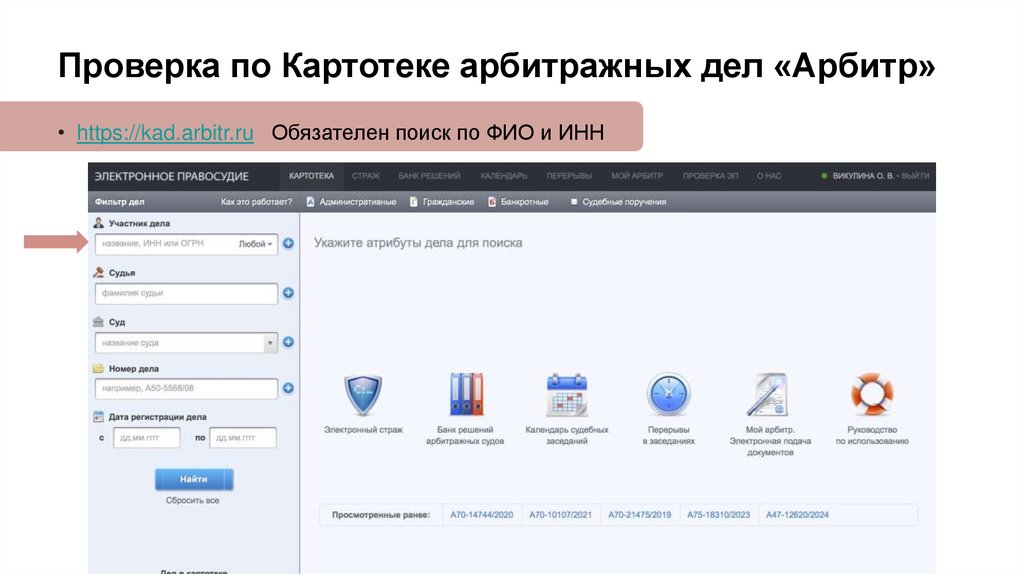The width and height of the screenshot is (1024, 574).
Task: Focus the фамилия судьи input field
Action: tap(186, 293)
